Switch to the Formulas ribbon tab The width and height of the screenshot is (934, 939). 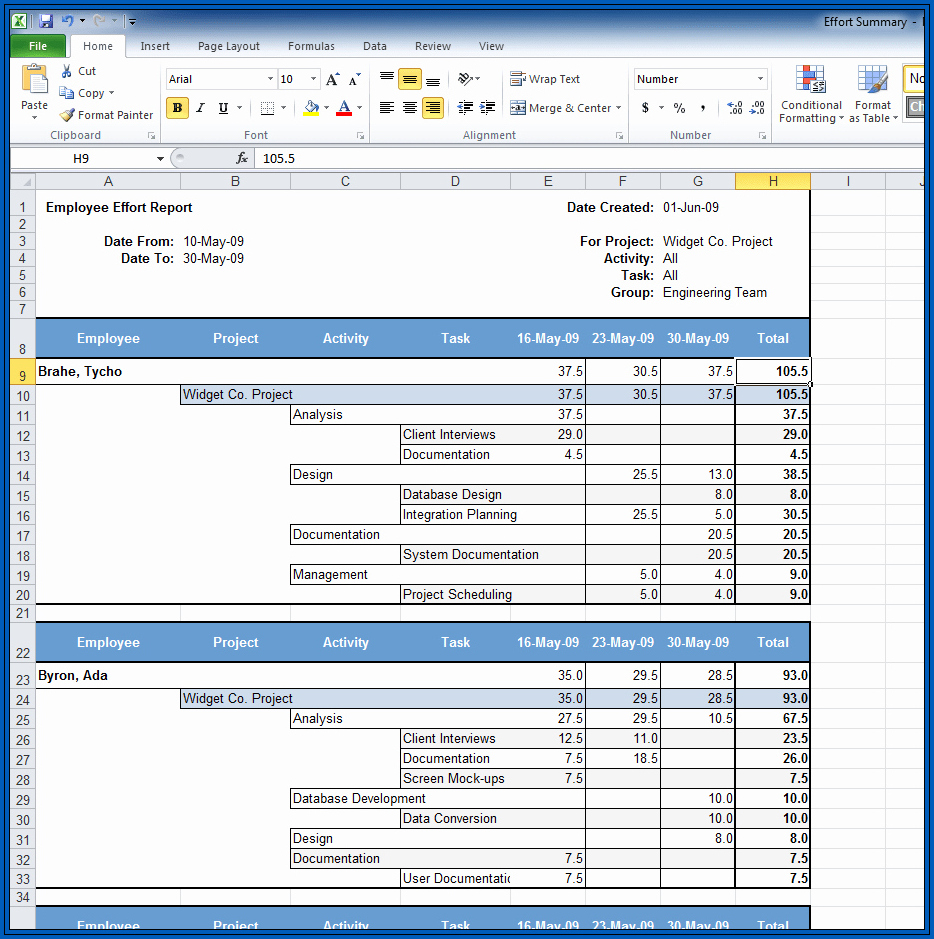[310, 45]
